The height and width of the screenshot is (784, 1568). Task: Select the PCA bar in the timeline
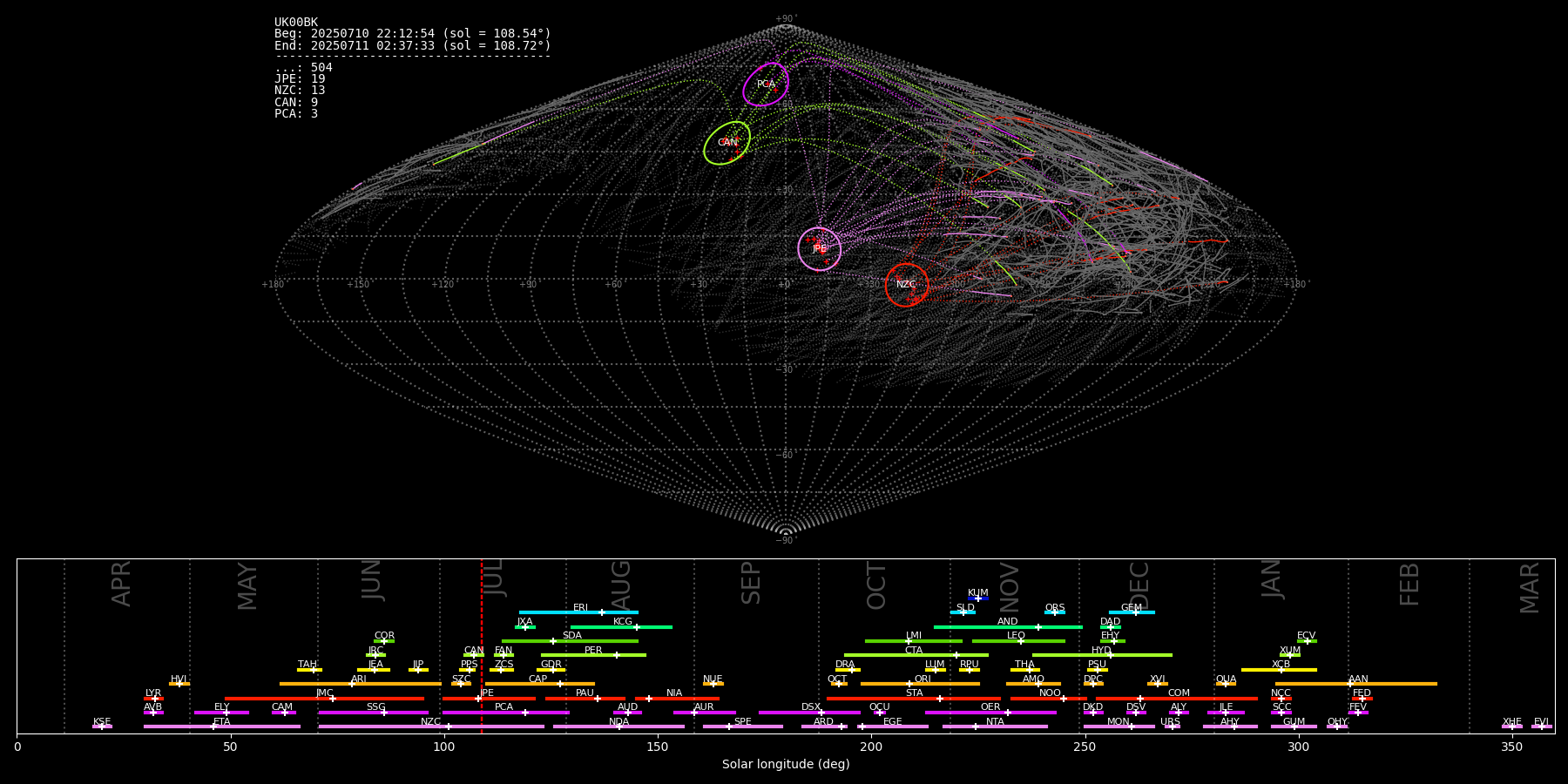tap(505, 713)
